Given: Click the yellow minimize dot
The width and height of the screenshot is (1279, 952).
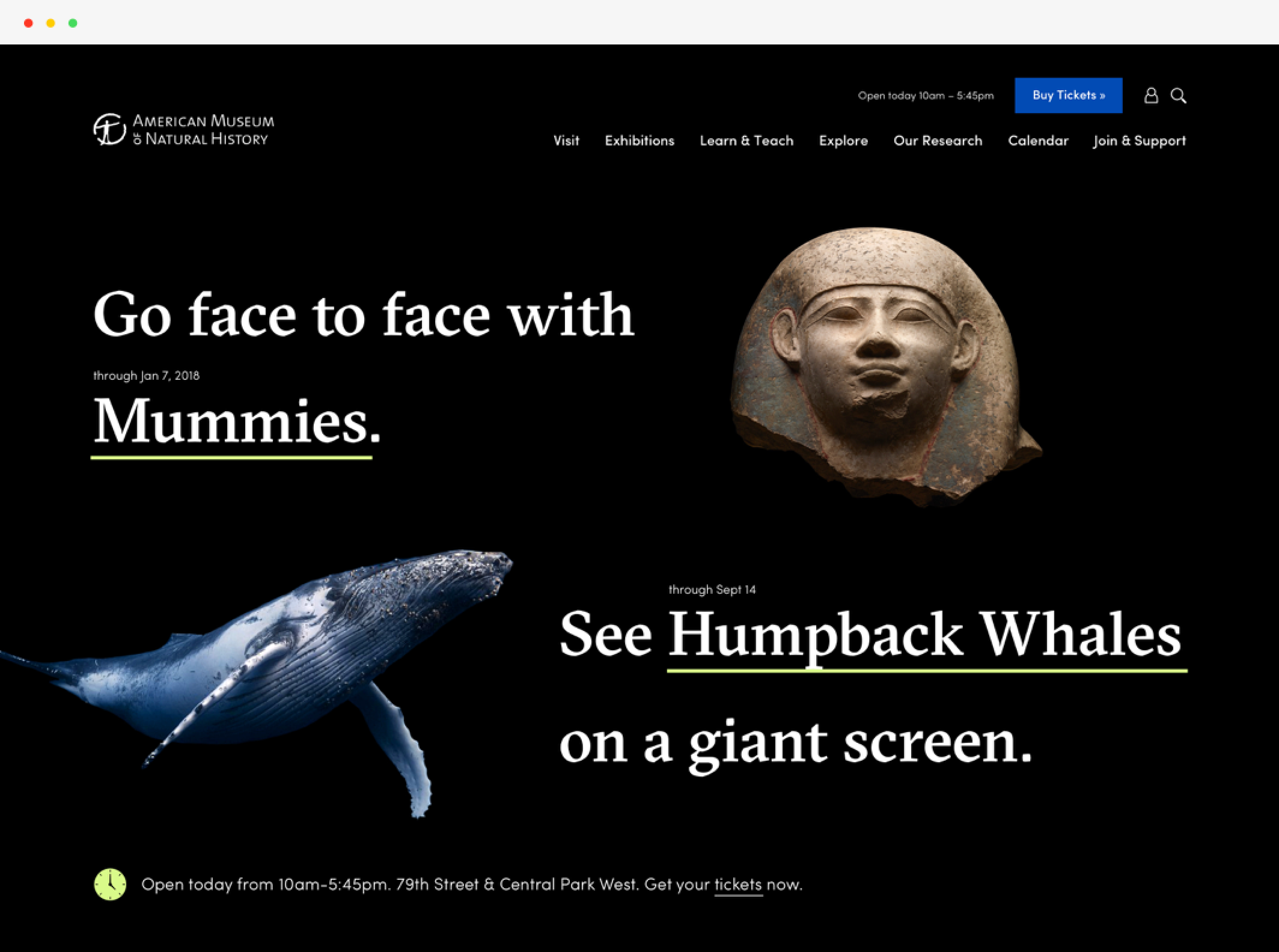Looking at the screenshot, I should click(x=50, y=23).
